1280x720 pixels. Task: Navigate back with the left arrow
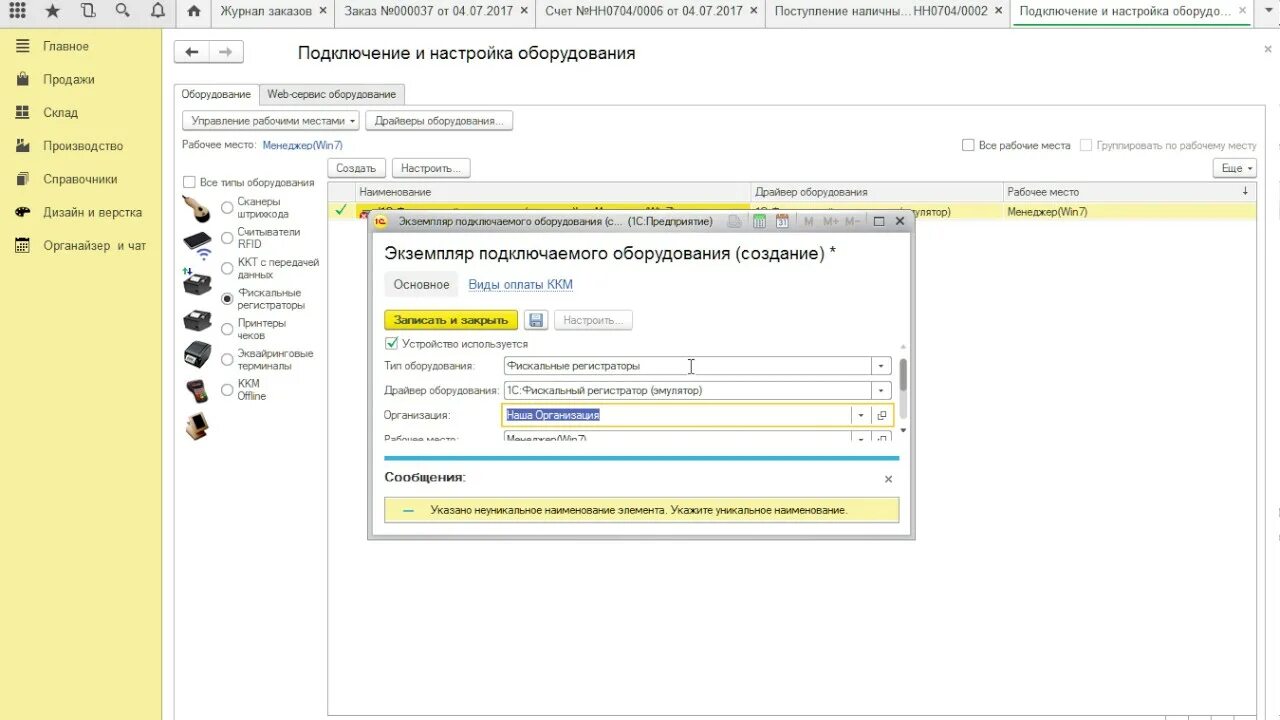[192, 53]
